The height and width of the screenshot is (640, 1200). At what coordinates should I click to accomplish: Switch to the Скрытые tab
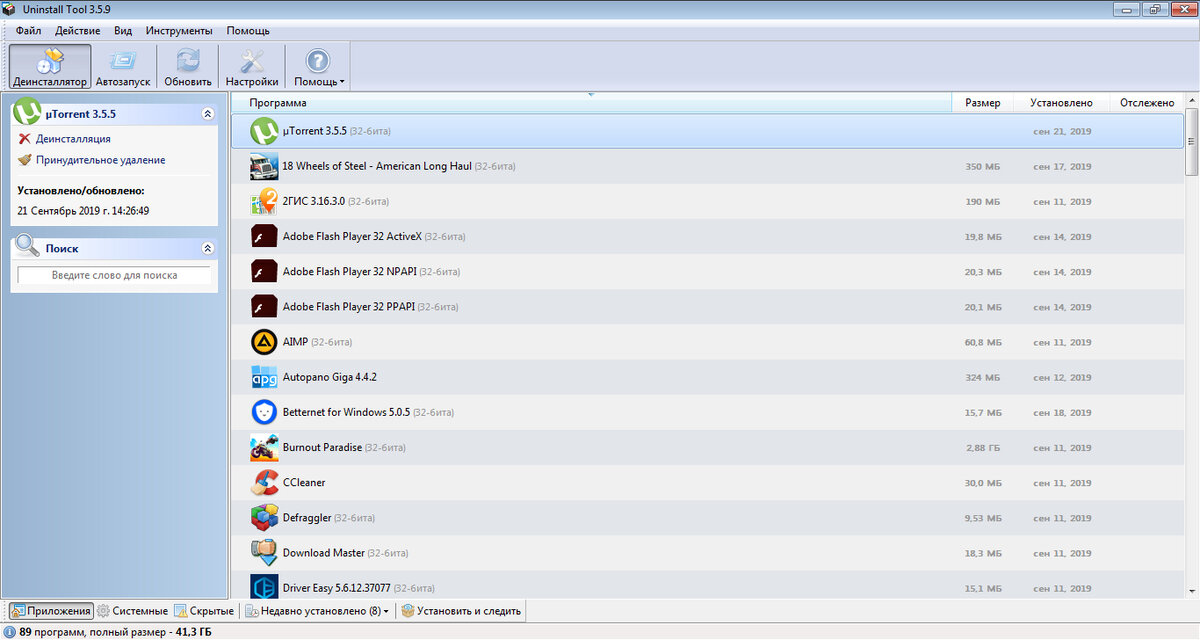[204, 611]
